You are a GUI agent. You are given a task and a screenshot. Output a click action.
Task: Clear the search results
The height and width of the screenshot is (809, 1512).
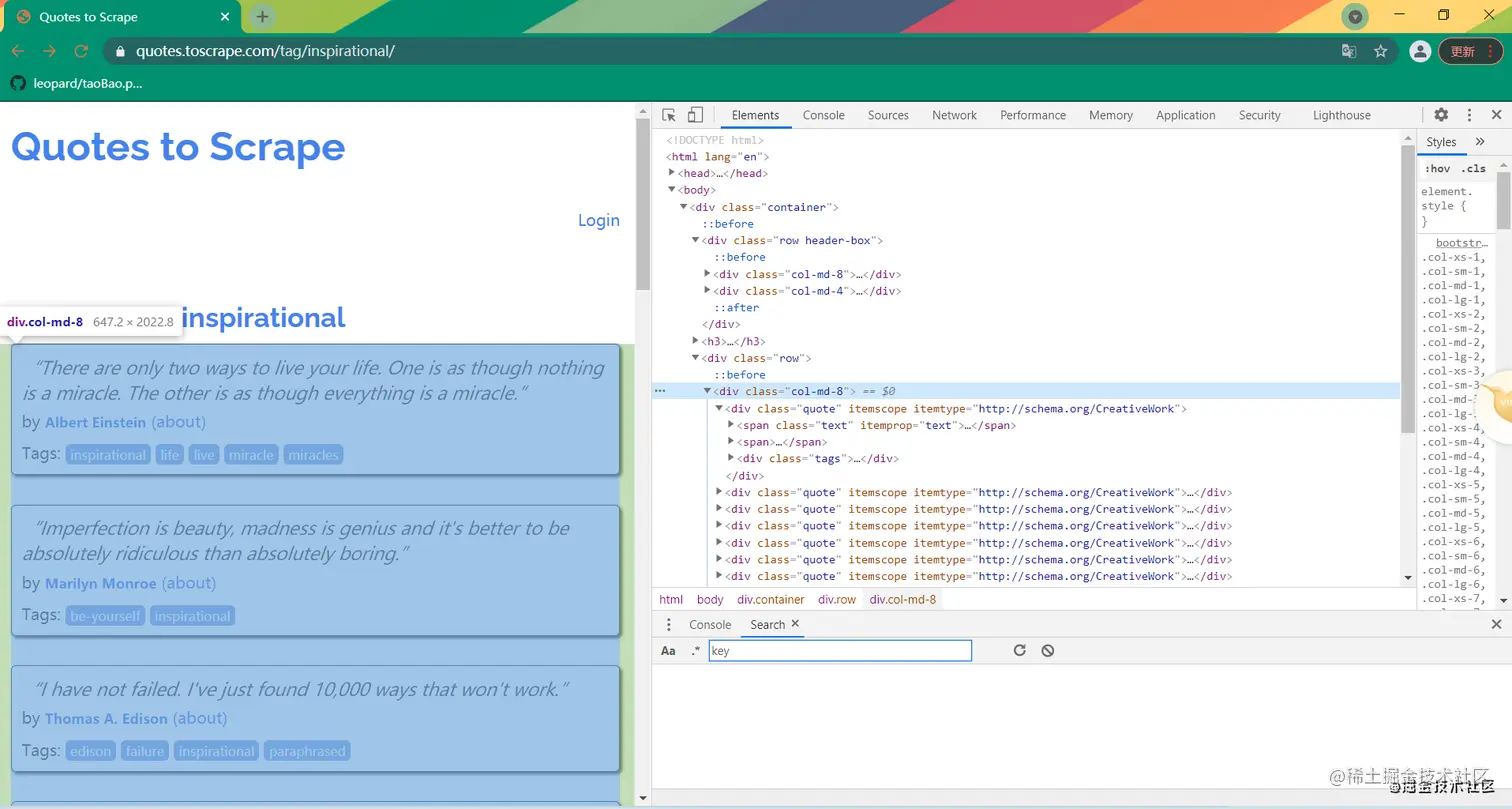point(1047,650)
